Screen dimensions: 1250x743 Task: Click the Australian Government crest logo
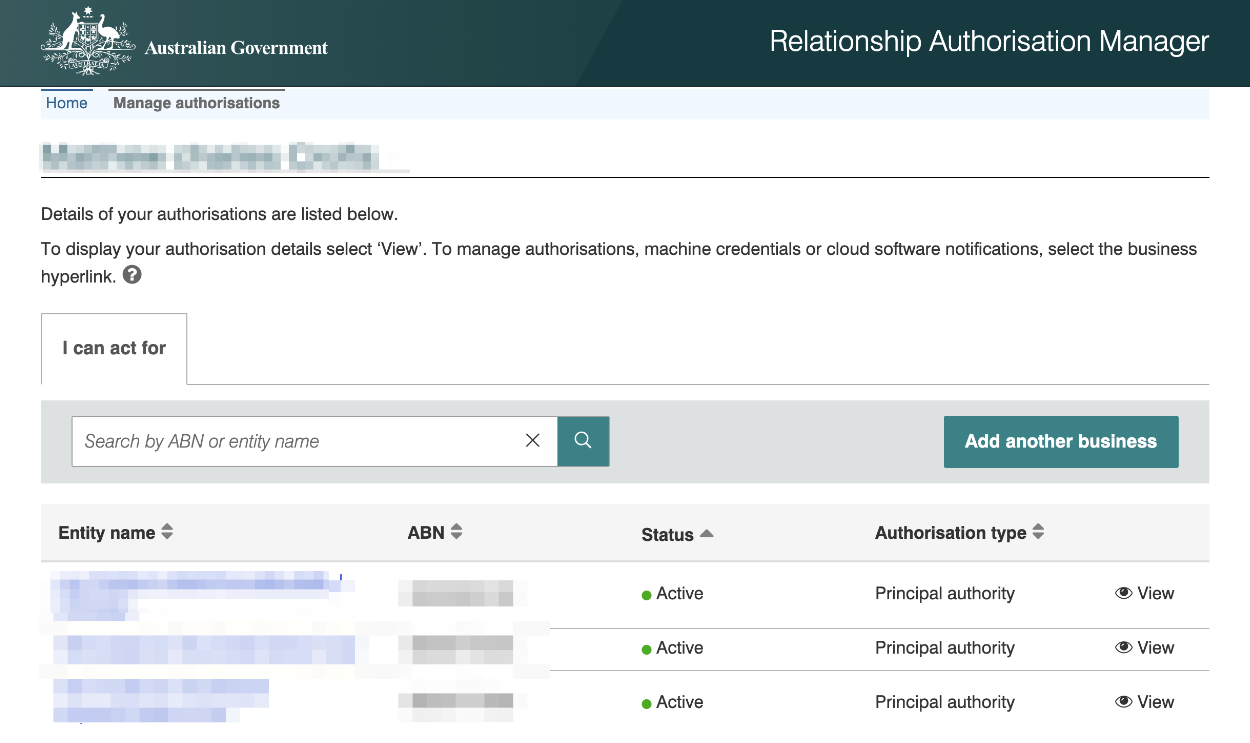point(87,42)
